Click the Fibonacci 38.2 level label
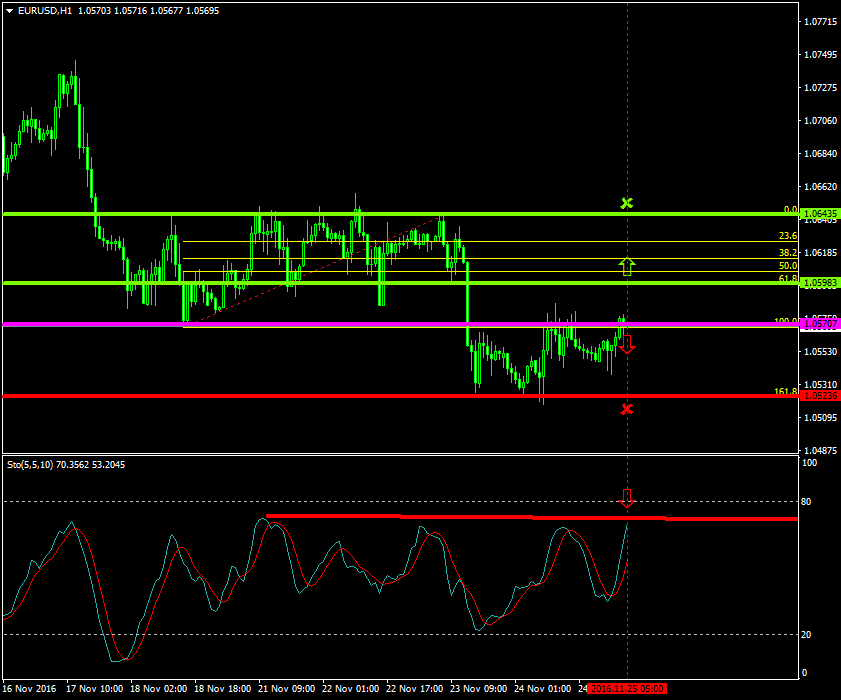This screenshot has width=841, height=700. pos(787,254)
